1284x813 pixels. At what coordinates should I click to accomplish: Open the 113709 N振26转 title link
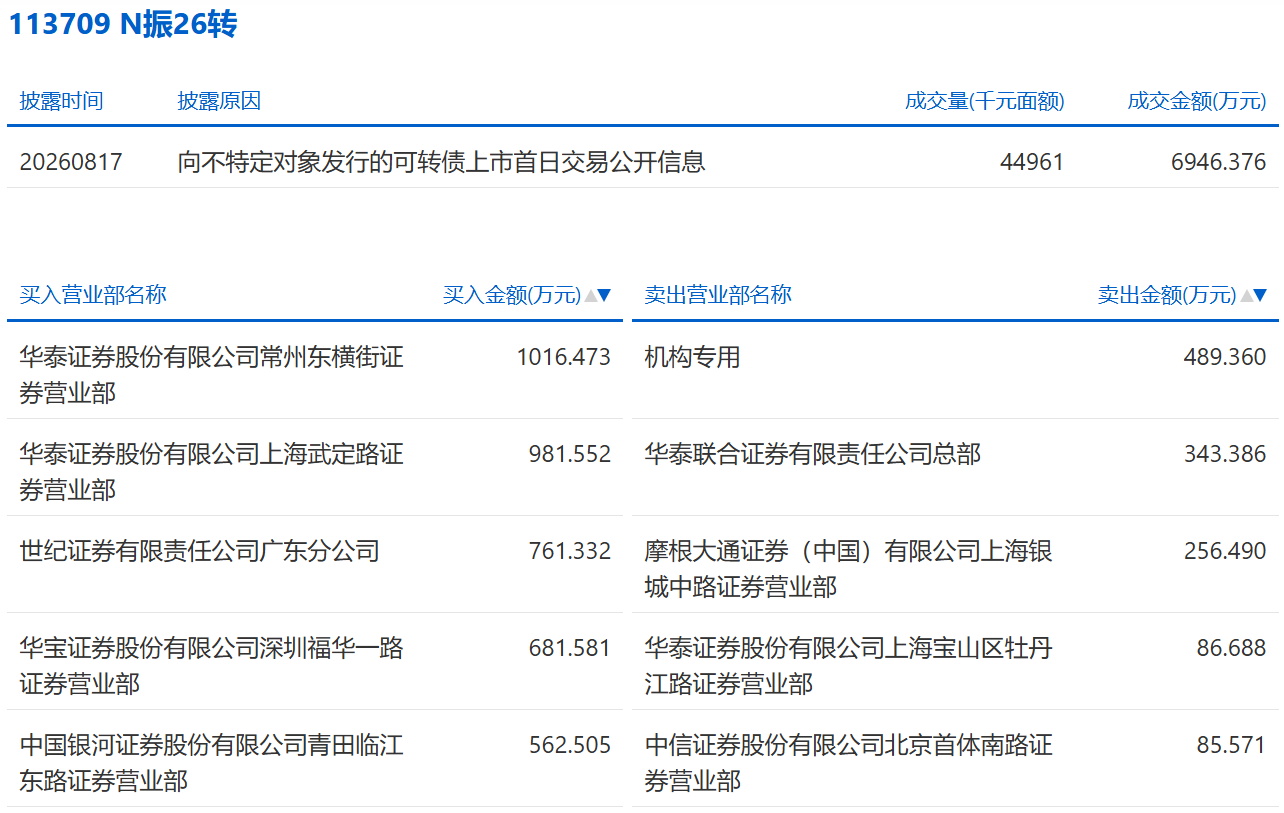(124, 24)
